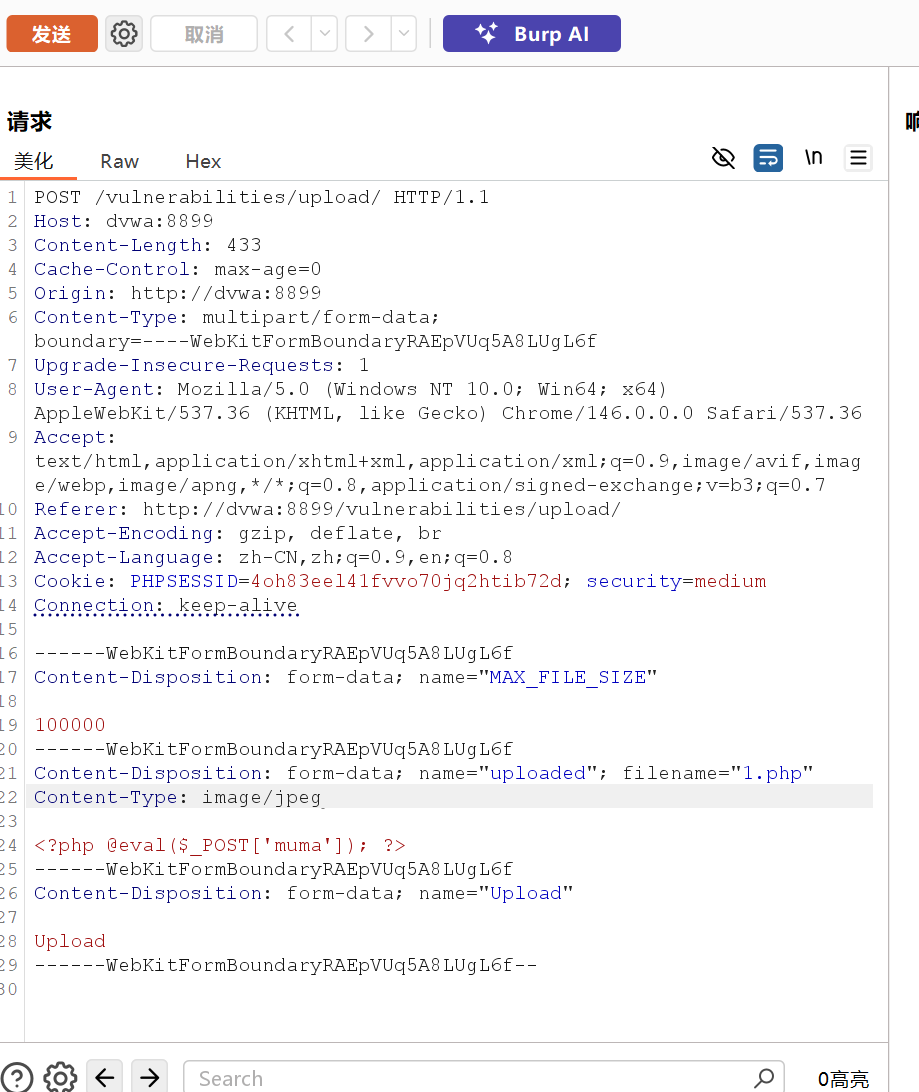Go to next request with forward arrow
The image size is (919, 1092).
pos(369,33)
